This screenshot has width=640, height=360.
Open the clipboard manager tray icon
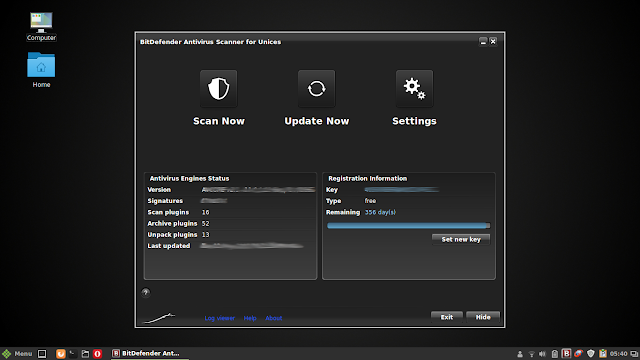[x=603, y=353]
